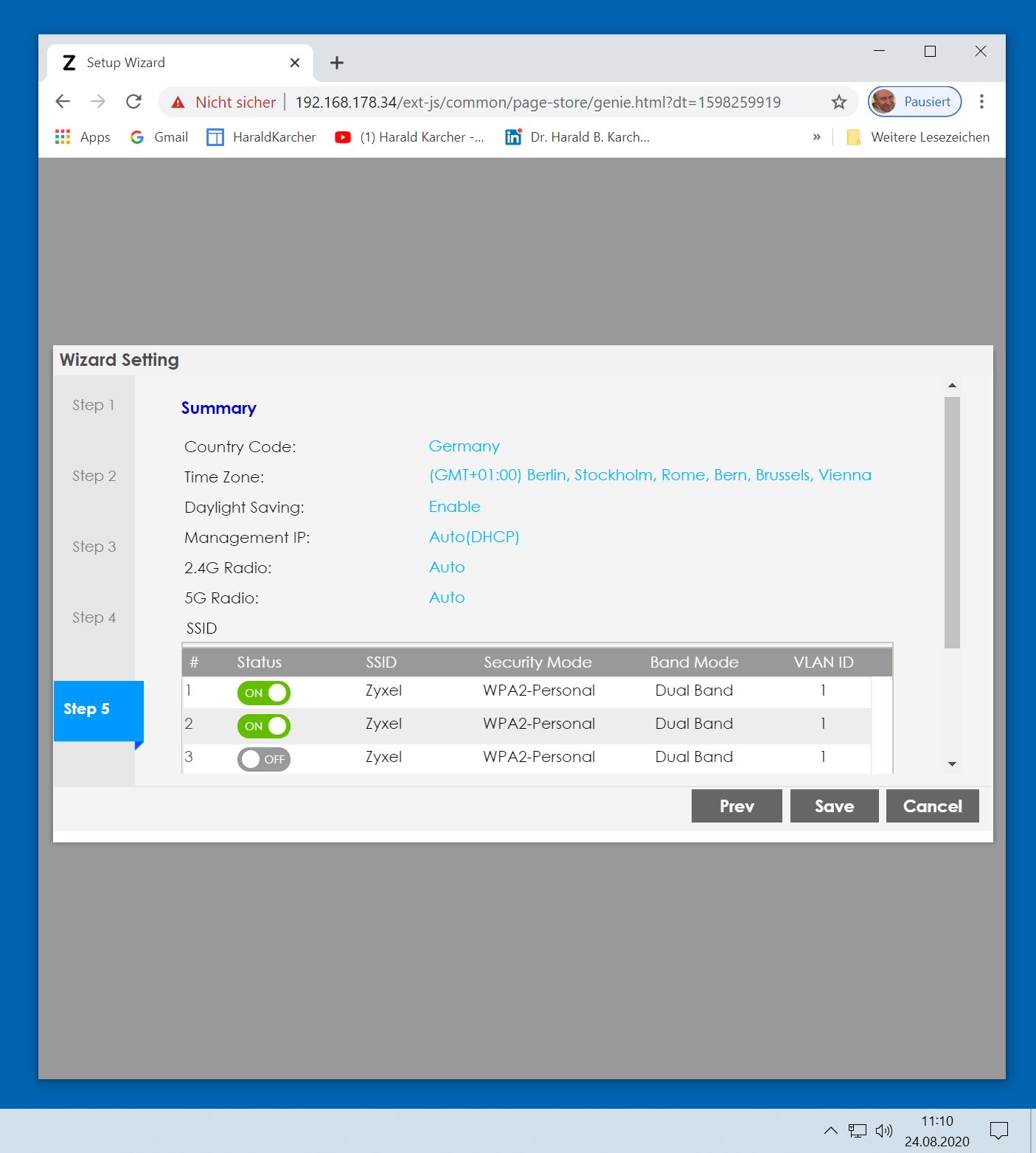Click the browser address bar URL
The height and width of the screenshot is (1153, 1036).
pyautogui.click(x=538, y=102)
